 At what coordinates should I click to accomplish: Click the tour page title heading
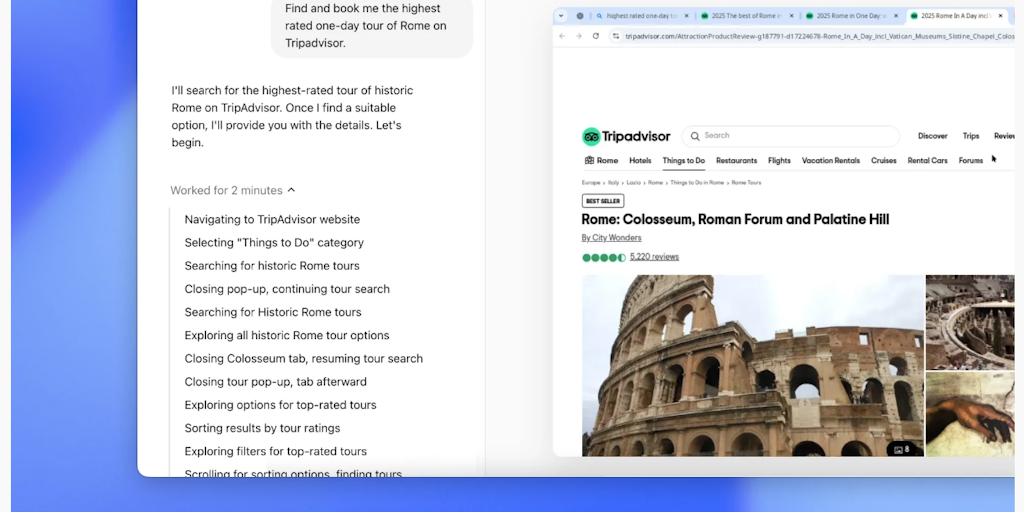pyautogui.click(x=735, y=219)
